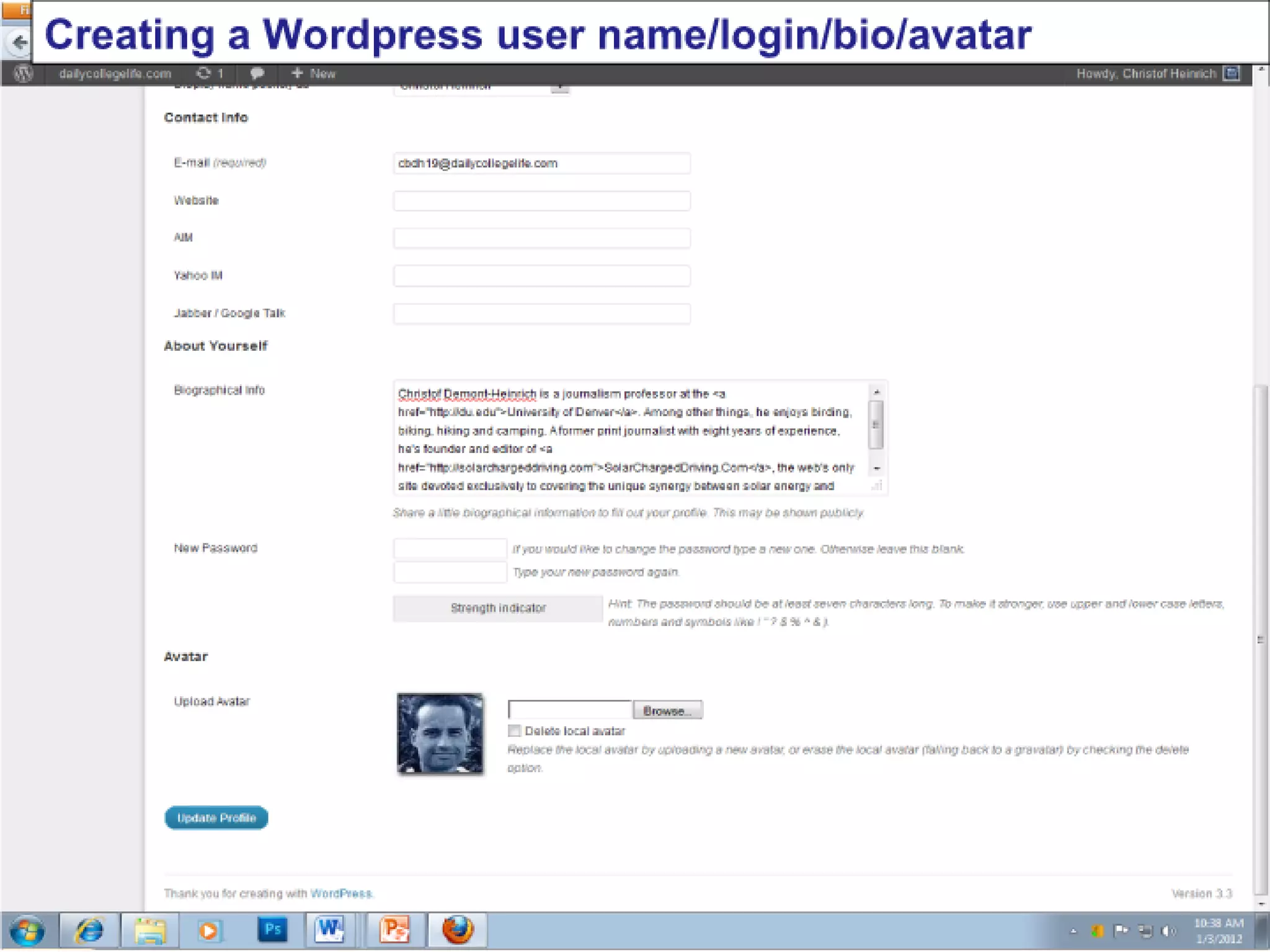Switch to Firefox in taskbar

457,930
